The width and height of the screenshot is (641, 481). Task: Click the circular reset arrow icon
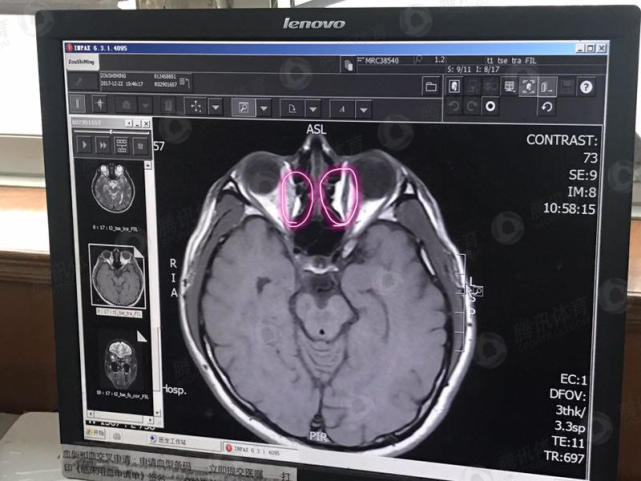[x=547, y=107]
